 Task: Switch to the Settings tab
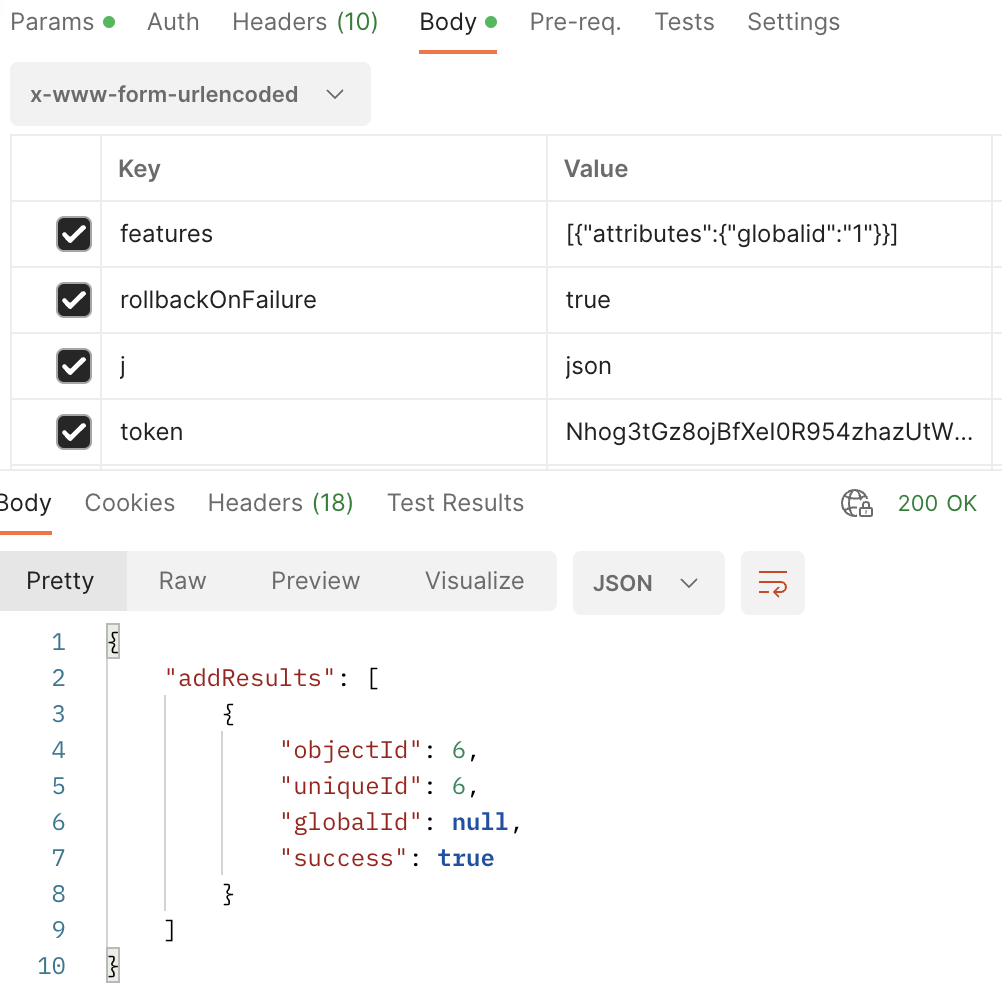(792, 21)
